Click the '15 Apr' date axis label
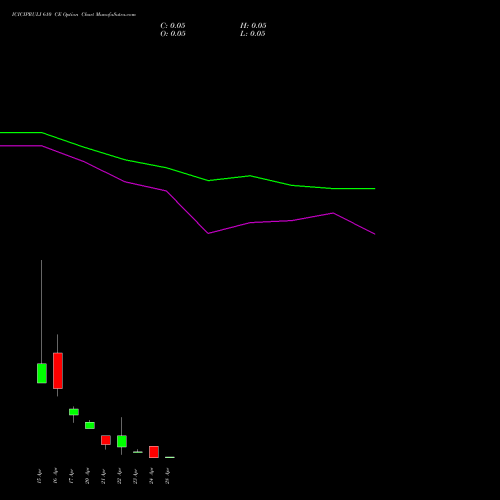 click(39, 476)
